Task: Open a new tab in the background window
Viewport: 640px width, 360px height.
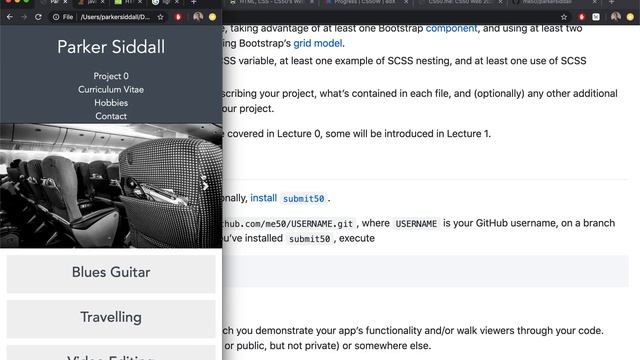Action: pyautogui.click(x=611, y=2)
